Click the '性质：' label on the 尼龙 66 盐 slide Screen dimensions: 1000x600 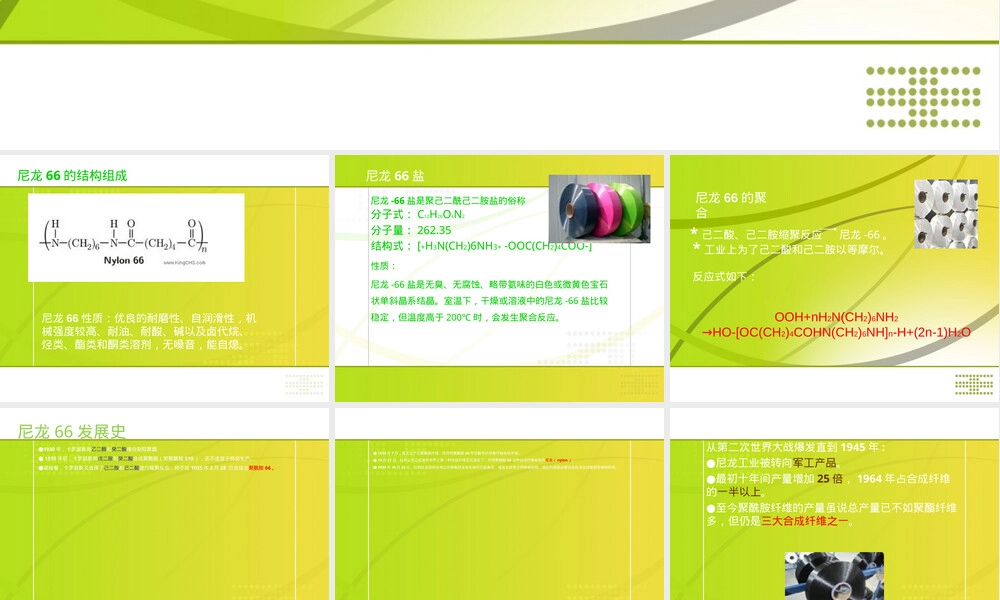pos(383,266)
